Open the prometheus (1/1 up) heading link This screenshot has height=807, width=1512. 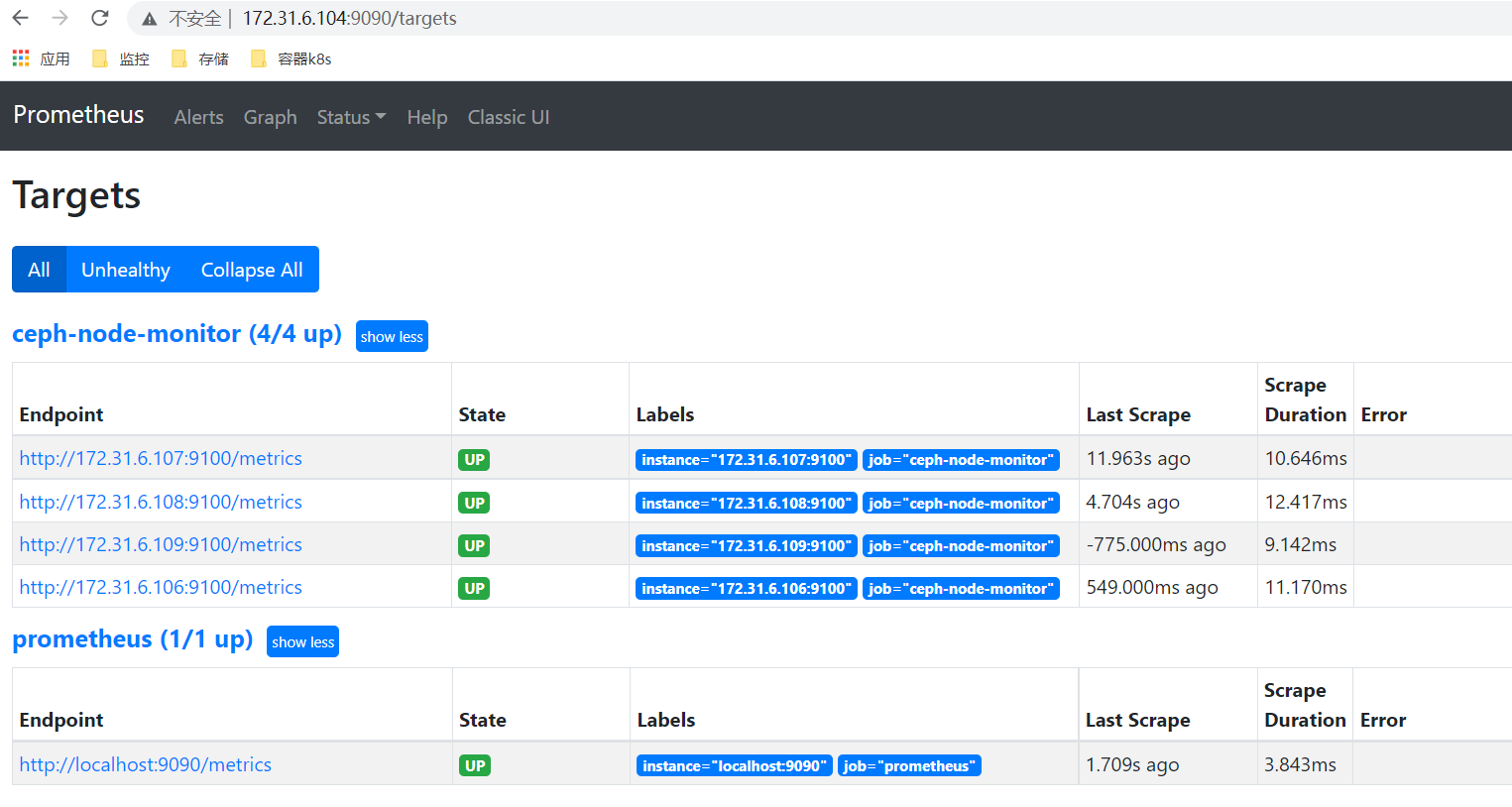tap(133, 639)
